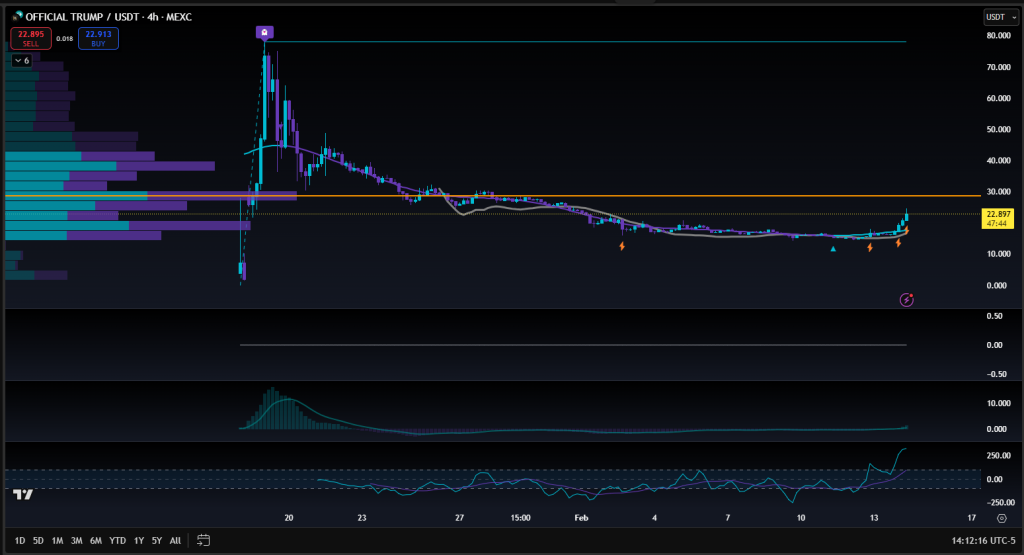This screenshot has width=1024, height=555.
Task: Click the 40.000 price axis label
Action: [999, 161]
